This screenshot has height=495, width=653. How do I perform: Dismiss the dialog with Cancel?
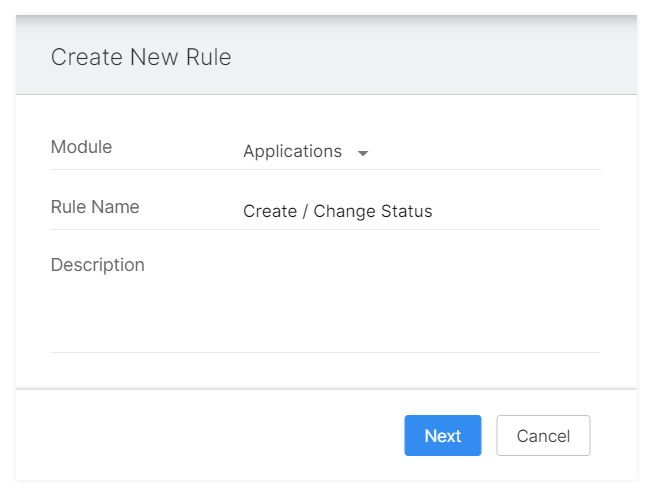[x=543, y=435]
